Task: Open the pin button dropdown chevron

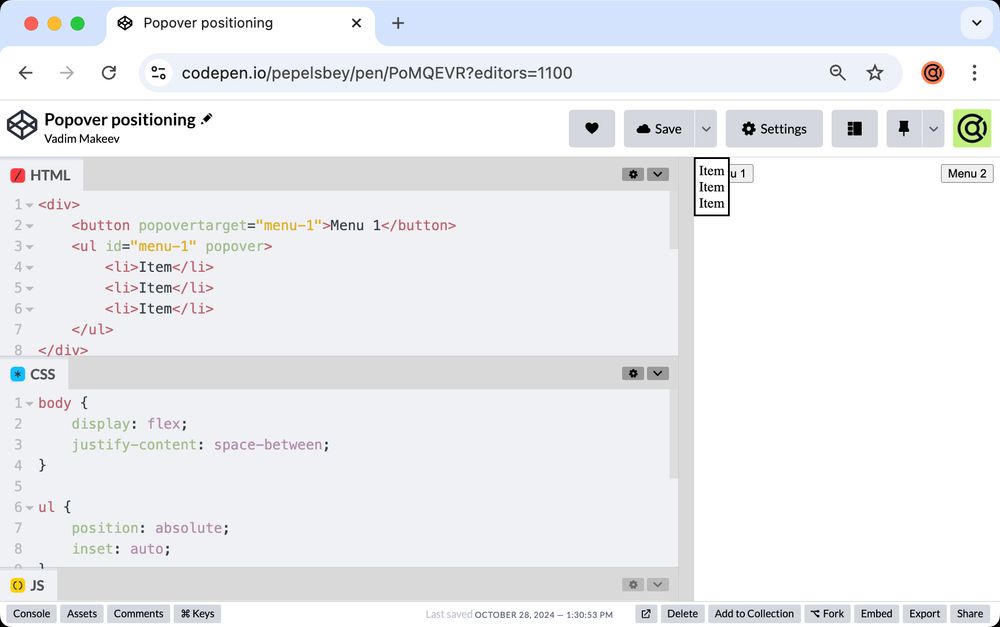Action: 932,128
